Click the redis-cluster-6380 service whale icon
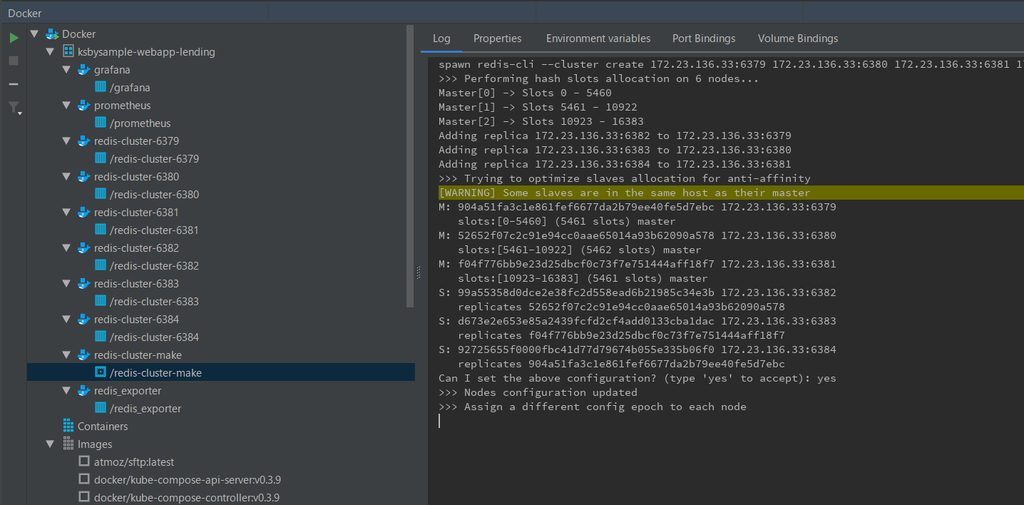The image size is (1024, 505). pyautogui.click(x=84, y=176)
